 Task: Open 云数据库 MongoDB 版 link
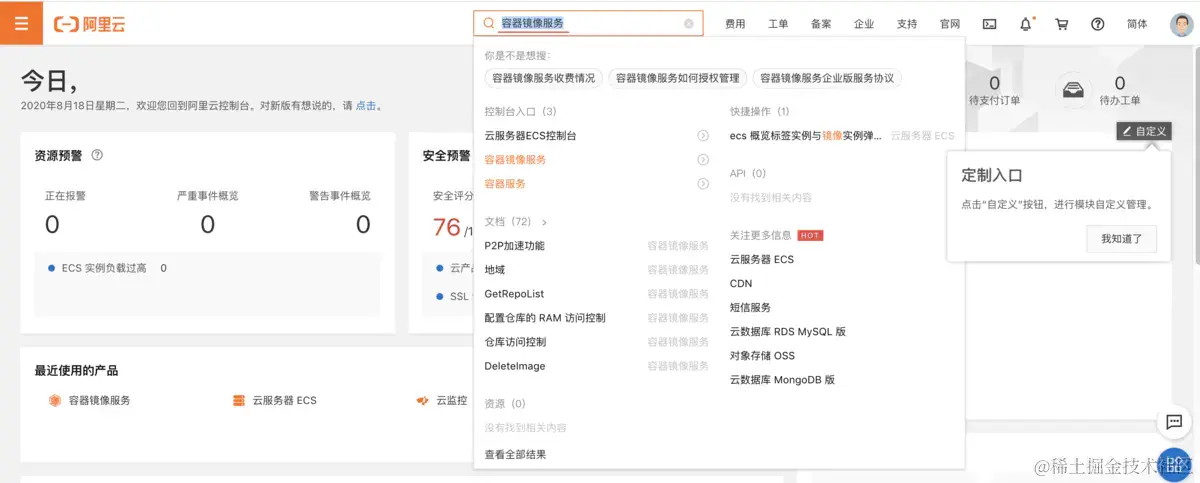click(782, 380)
